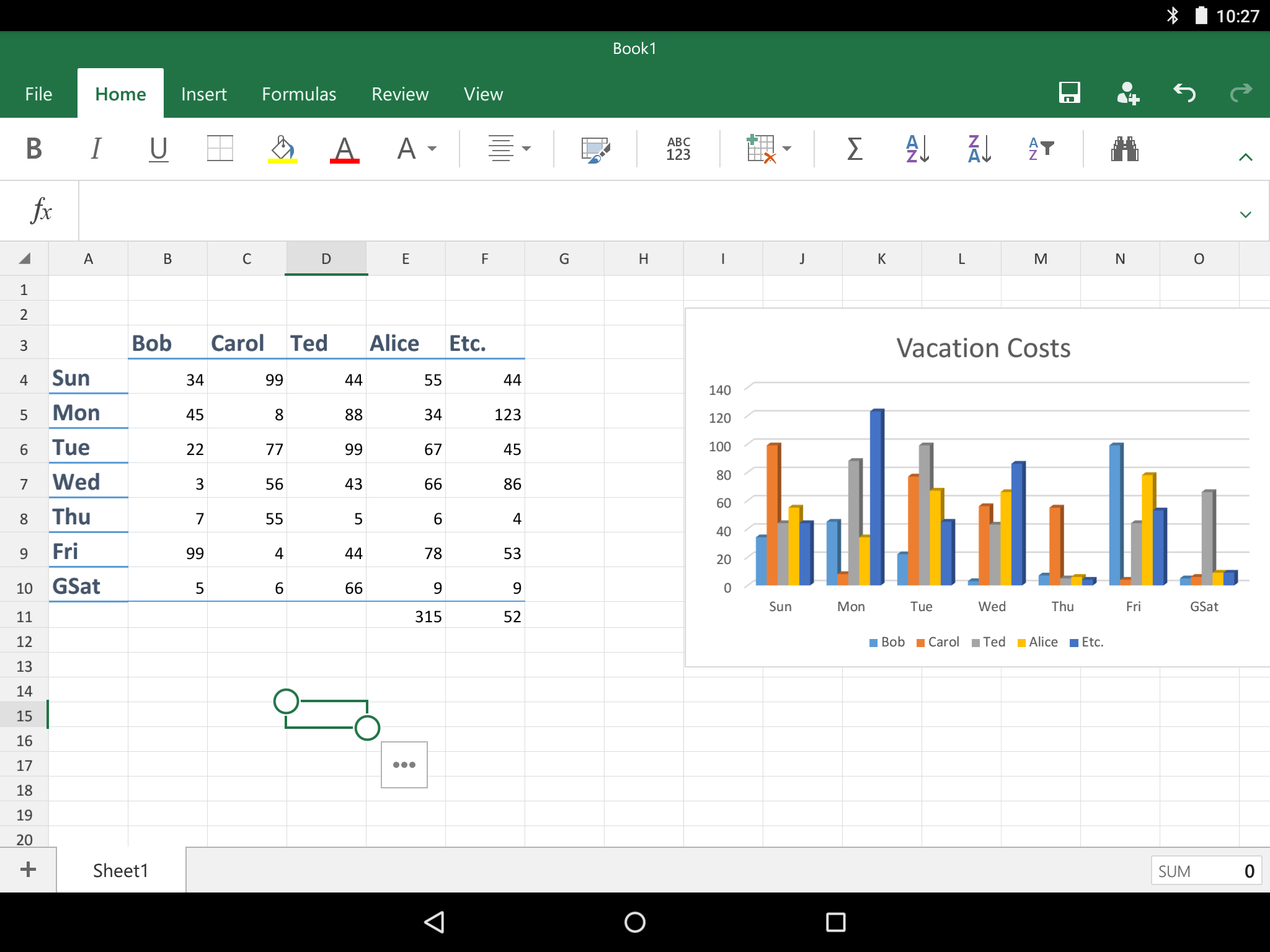Screen dimensions: 1270x952
Task: Save the workbook
Action: point(1069,93)
